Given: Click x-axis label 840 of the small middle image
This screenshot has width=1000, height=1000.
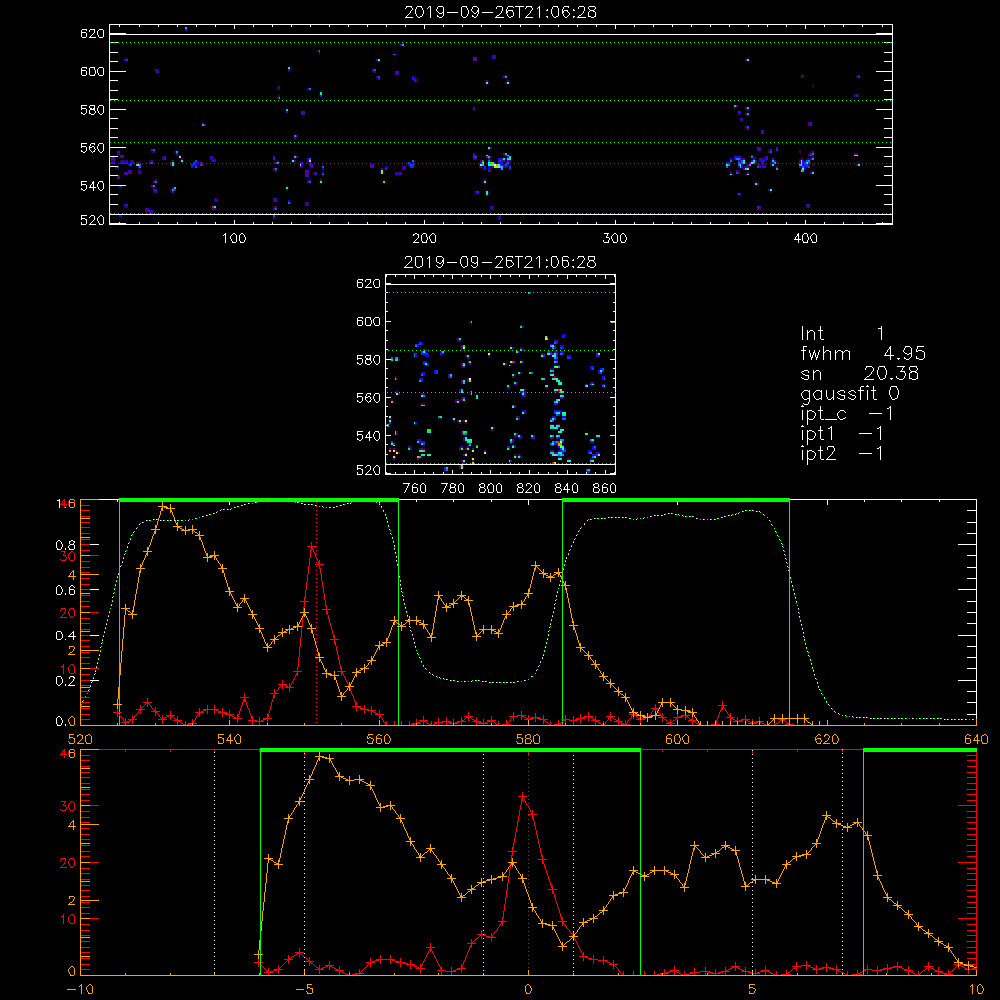Looking at the screenshot, I should click(566, 489).
